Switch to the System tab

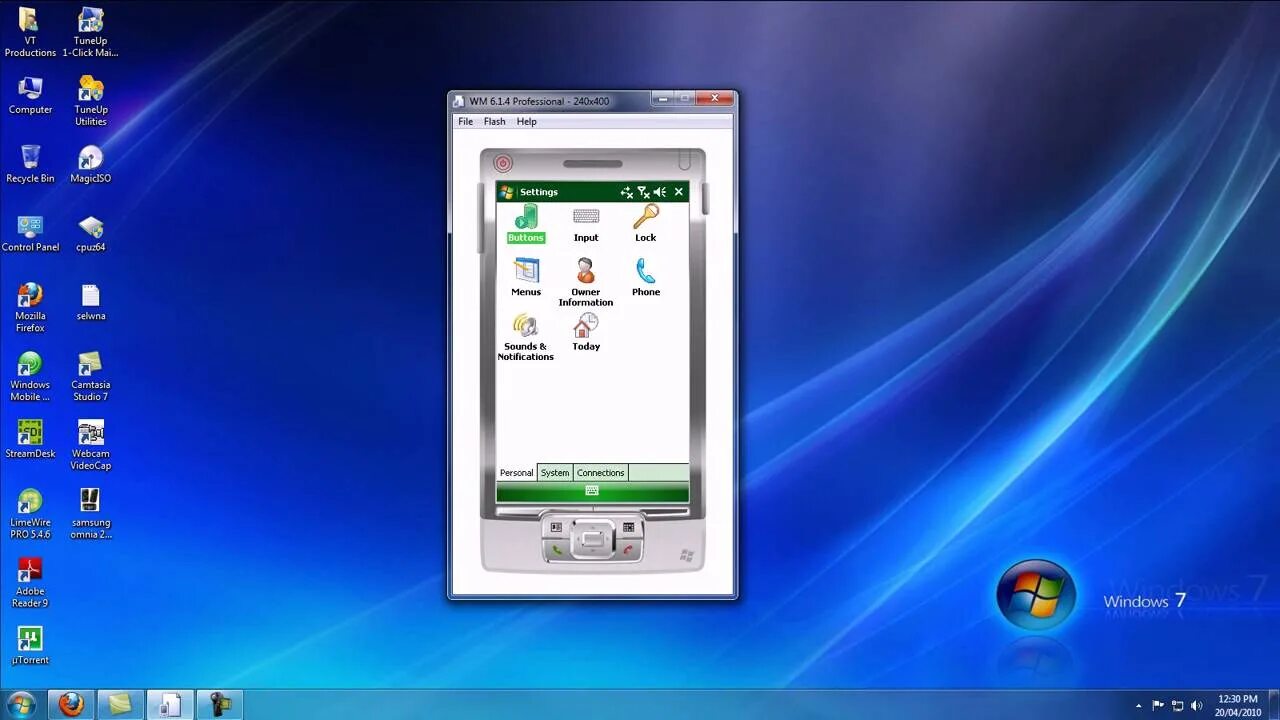555,473
